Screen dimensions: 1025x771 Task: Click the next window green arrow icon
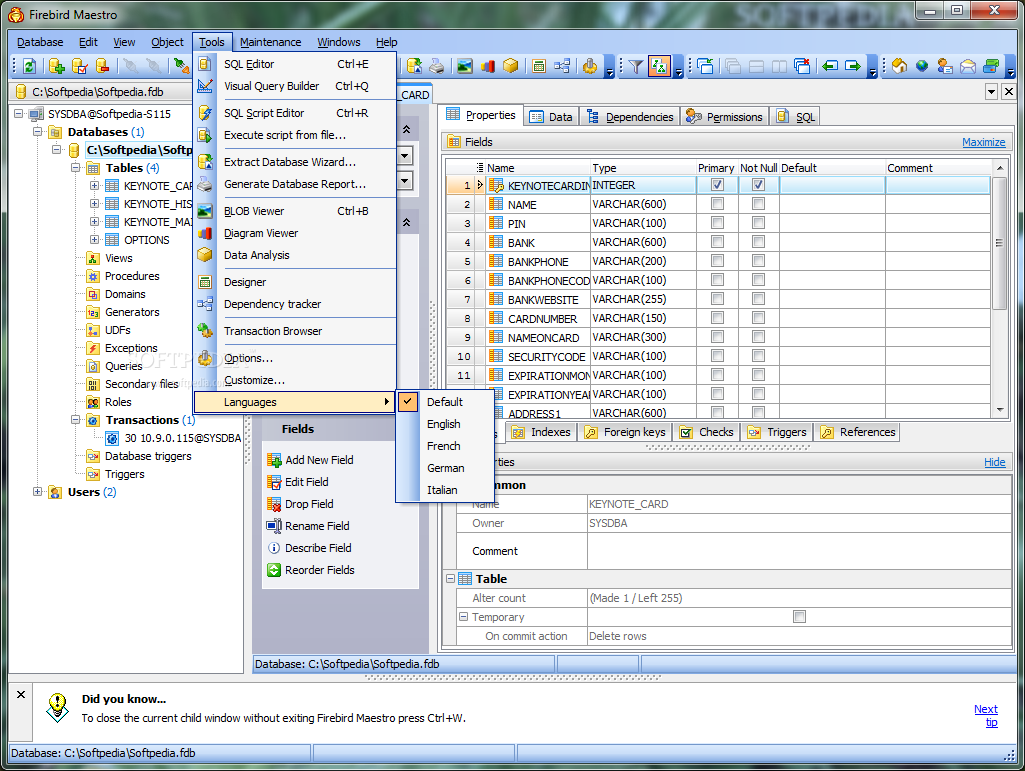(x=853, y=66)
